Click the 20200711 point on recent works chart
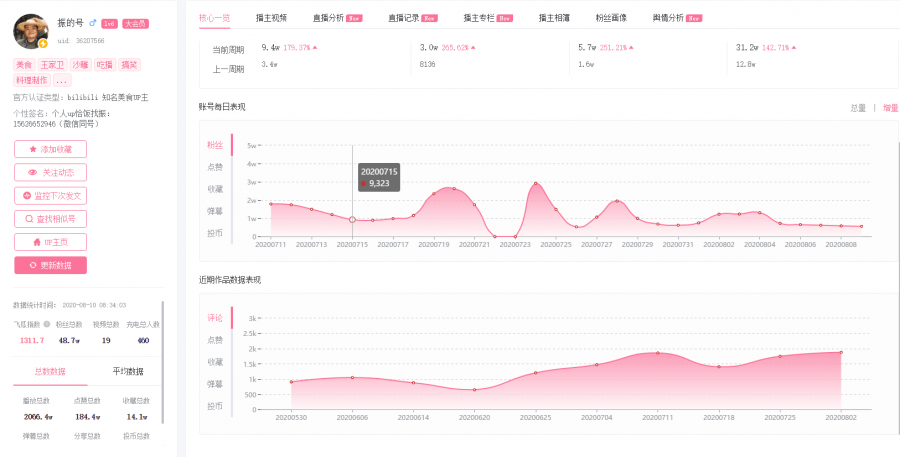 (x=658, y=353)
